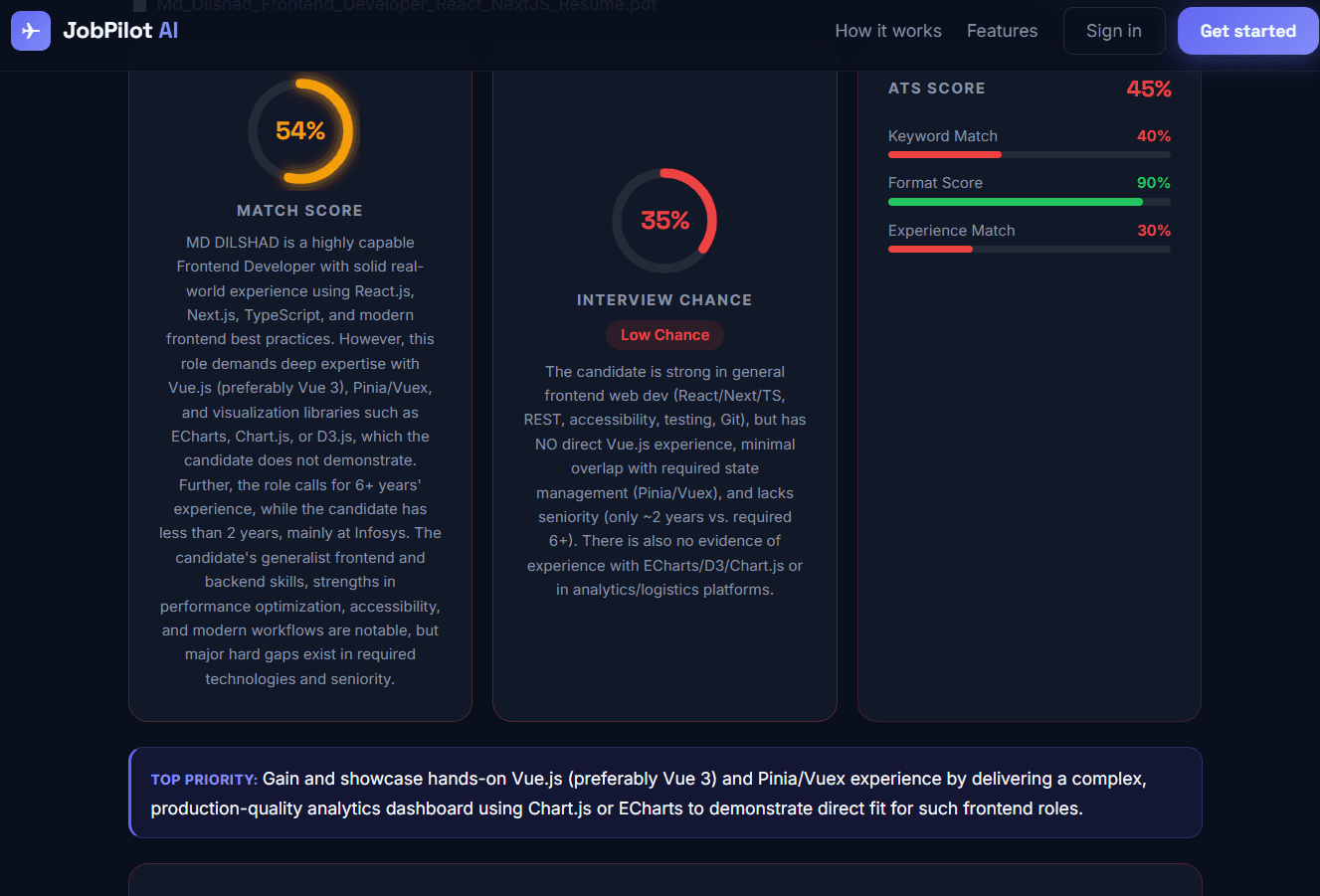Viewport: 1320px width, 896px height.
Task: Click the JobPilot airplane logo icon
Action: [31, 31]
